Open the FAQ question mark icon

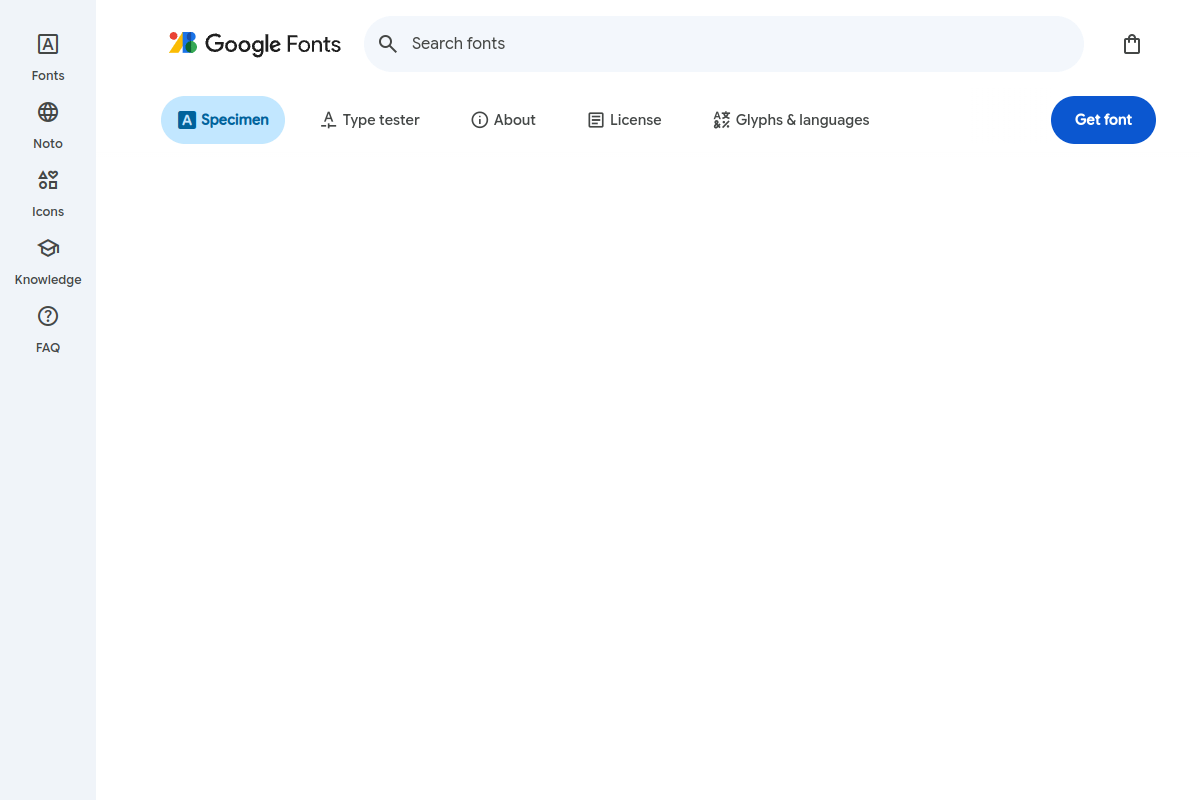tap(48, 316)
